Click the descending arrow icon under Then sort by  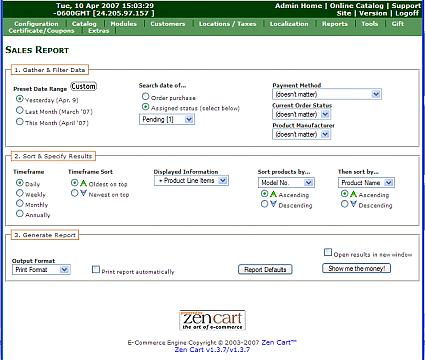[353, 204]
